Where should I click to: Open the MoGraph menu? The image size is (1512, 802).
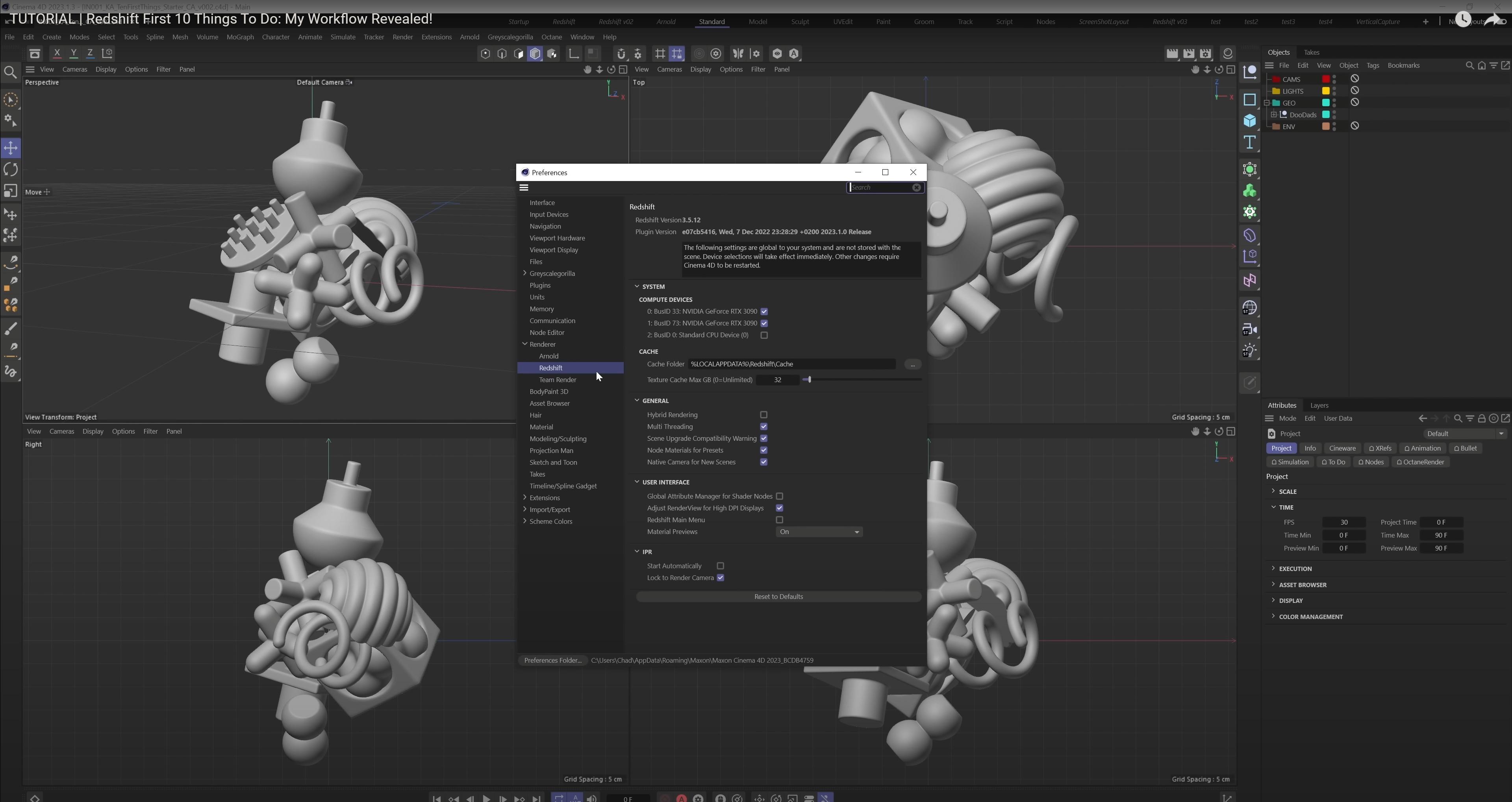(240, 37)
